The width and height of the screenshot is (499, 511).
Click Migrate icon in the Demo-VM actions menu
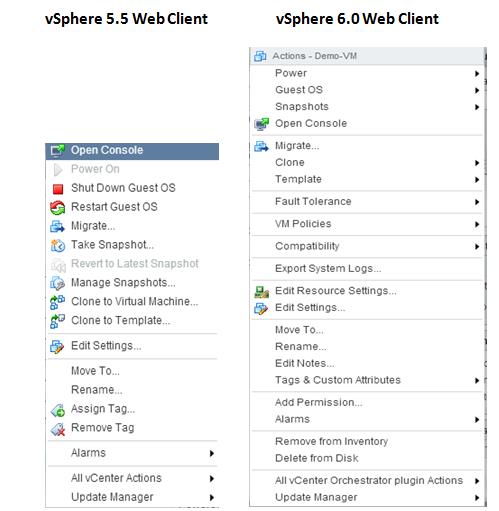click(x=261, y=146)
